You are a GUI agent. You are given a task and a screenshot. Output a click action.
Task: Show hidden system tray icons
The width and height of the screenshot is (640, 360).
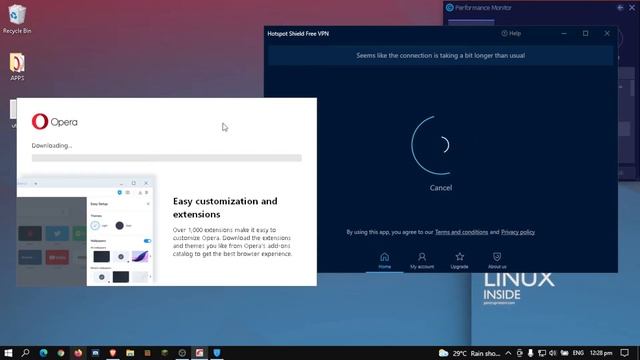[508, 353]
